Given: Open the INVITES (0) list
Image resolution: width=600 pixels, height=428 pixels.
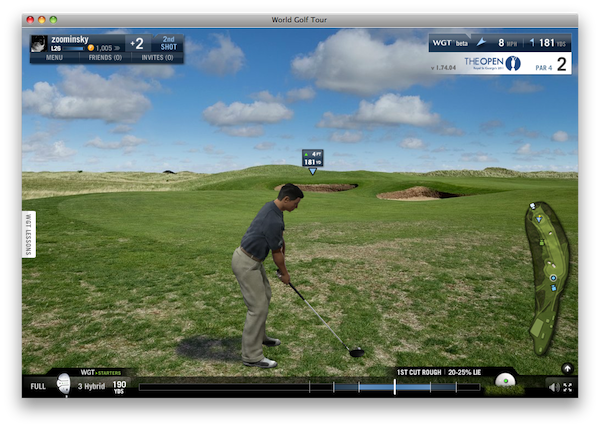Looking at the screenshot, I should [157, 58].
